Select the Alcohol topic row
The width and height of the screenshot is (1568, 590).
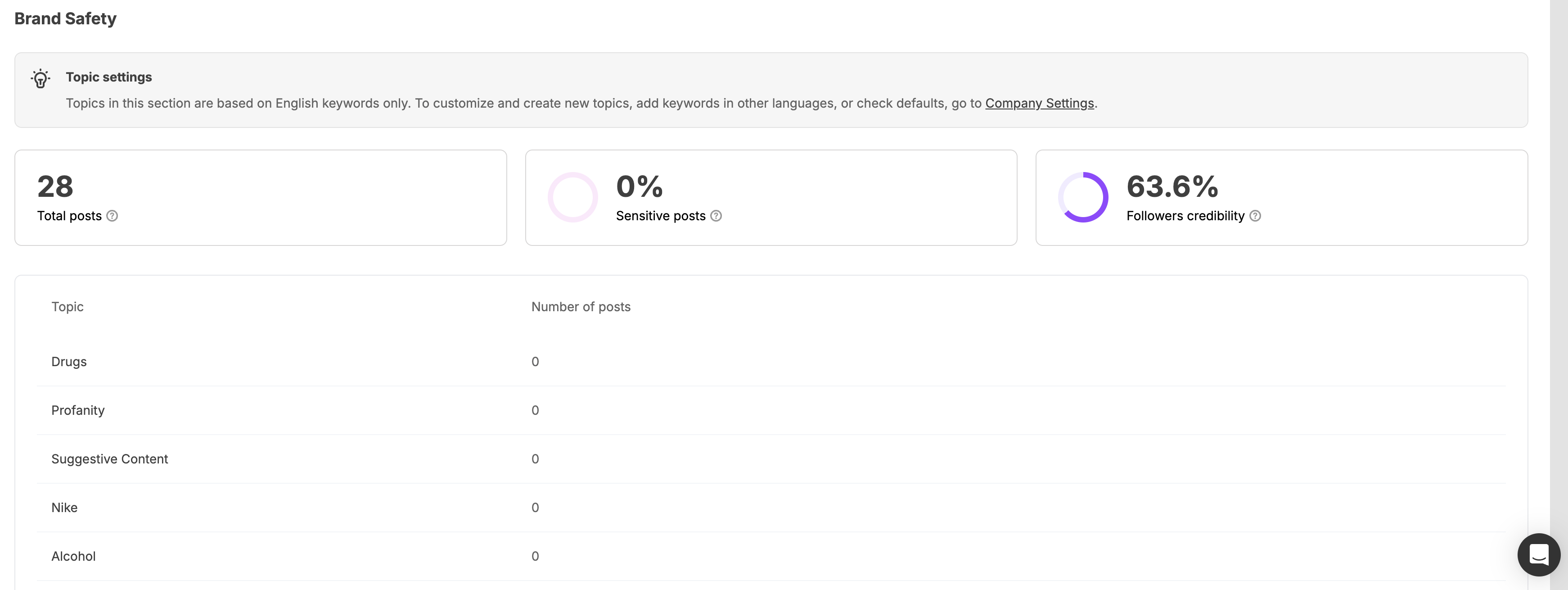click(770, 557)
